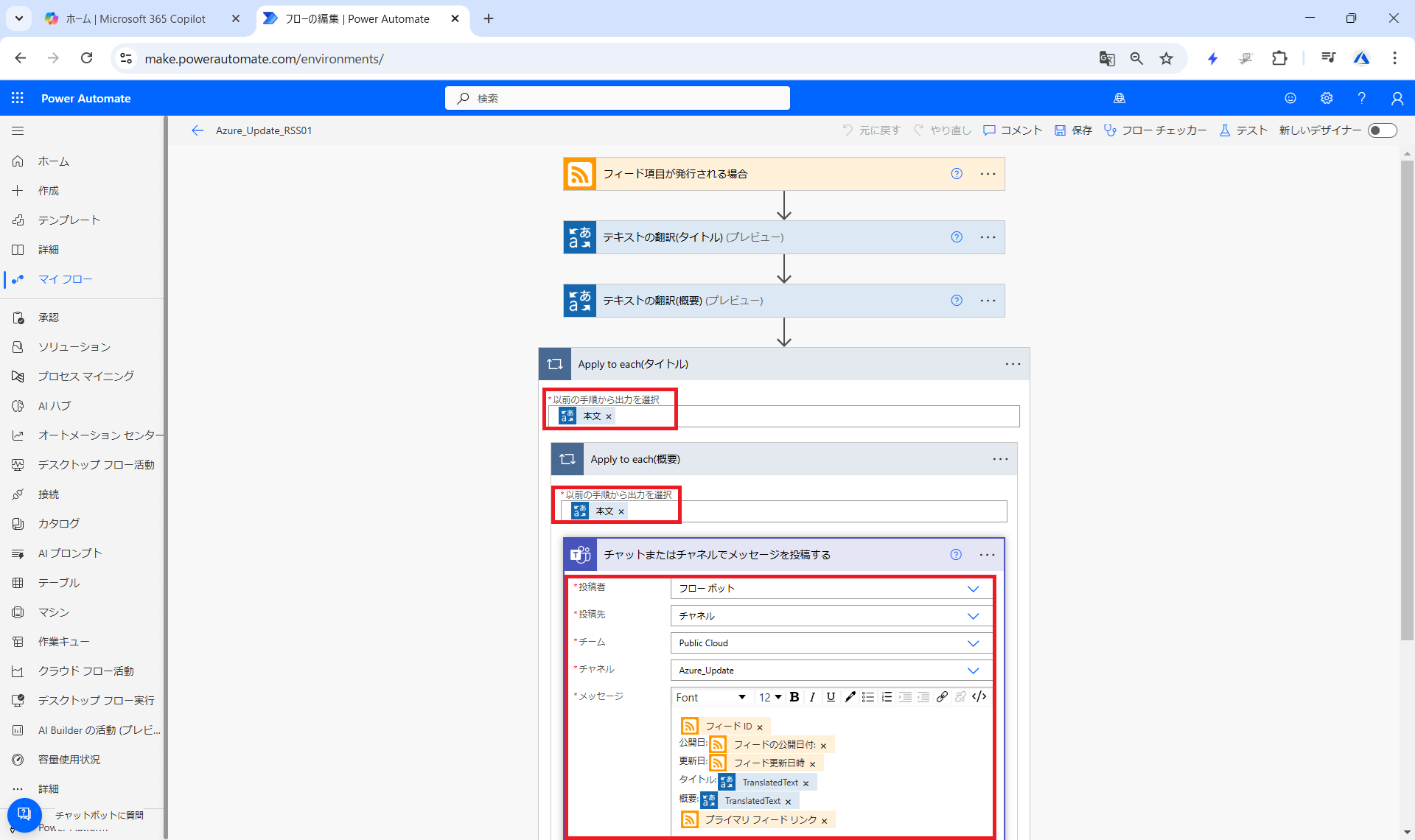Expand the チーム Public Cloud dropdown
This screenshot has width=1415, height=840.
tap(973, 643)
